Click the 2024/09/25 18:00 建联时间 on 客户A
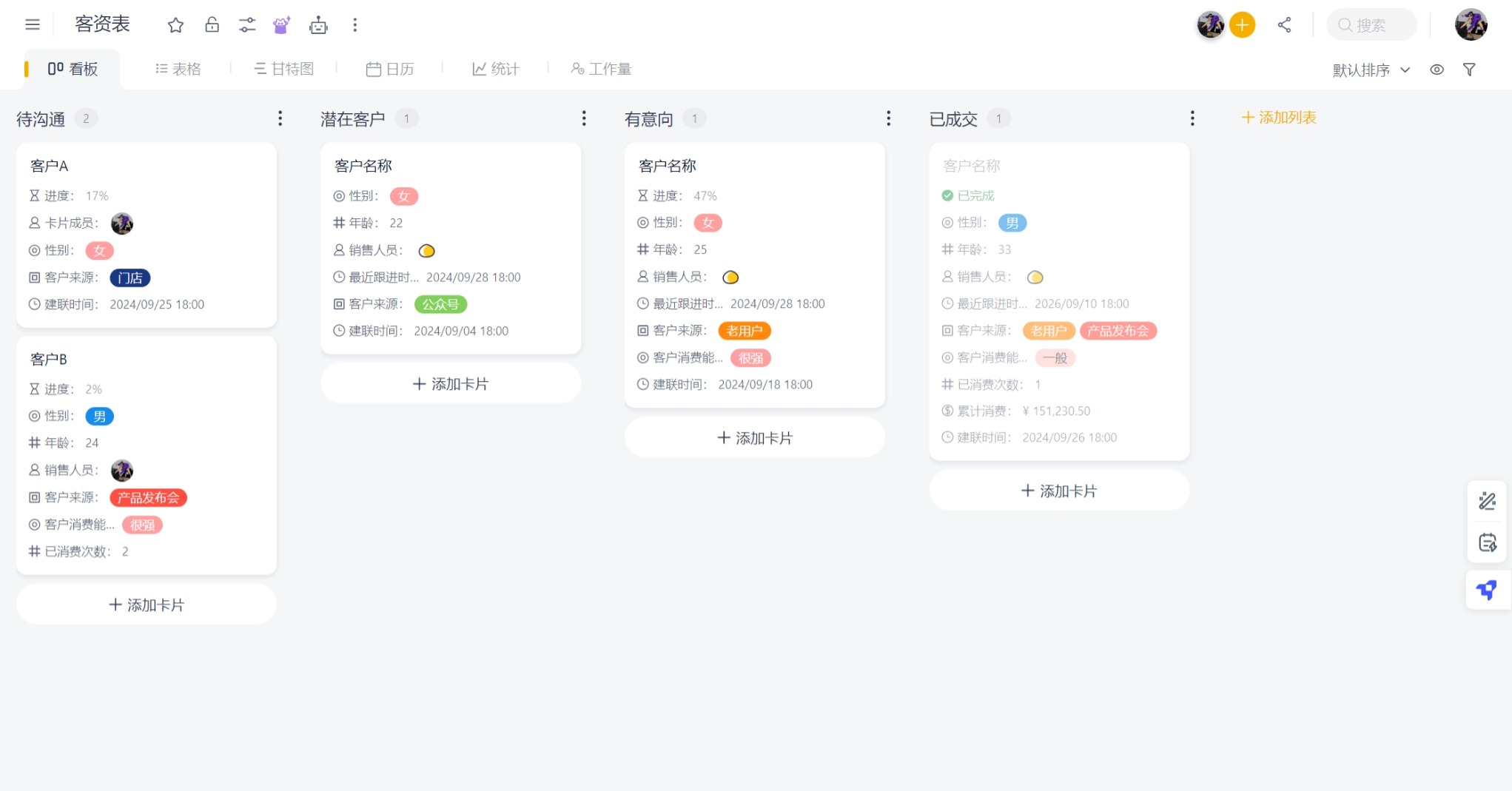The height and width of the screenshot is (791, 1512). click(x=157, y=304)
